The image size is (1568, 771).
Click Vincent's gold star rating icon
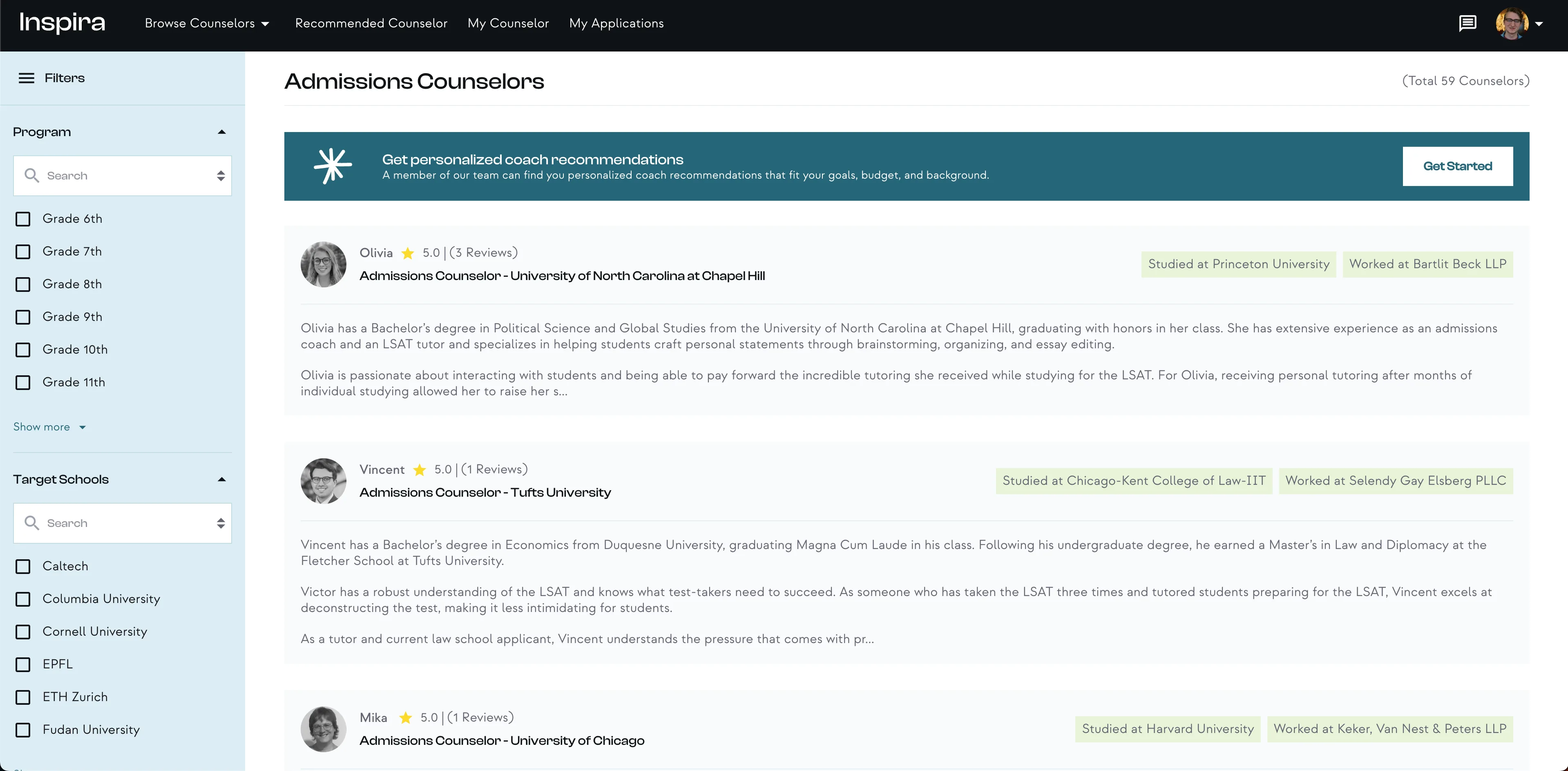(420, 470)
